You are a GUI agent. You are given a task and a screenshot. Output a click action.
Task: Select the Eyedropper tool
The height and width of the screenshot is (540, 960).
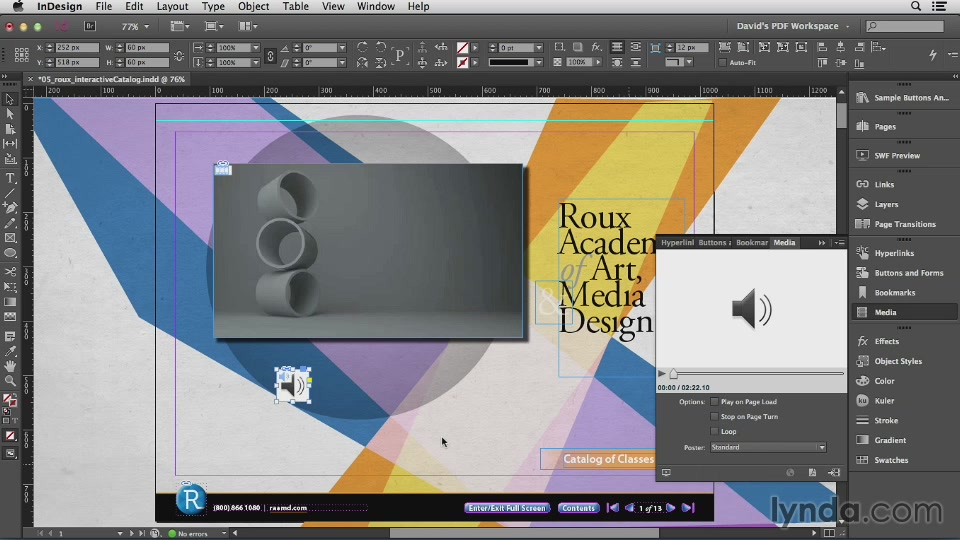[10, 351]
